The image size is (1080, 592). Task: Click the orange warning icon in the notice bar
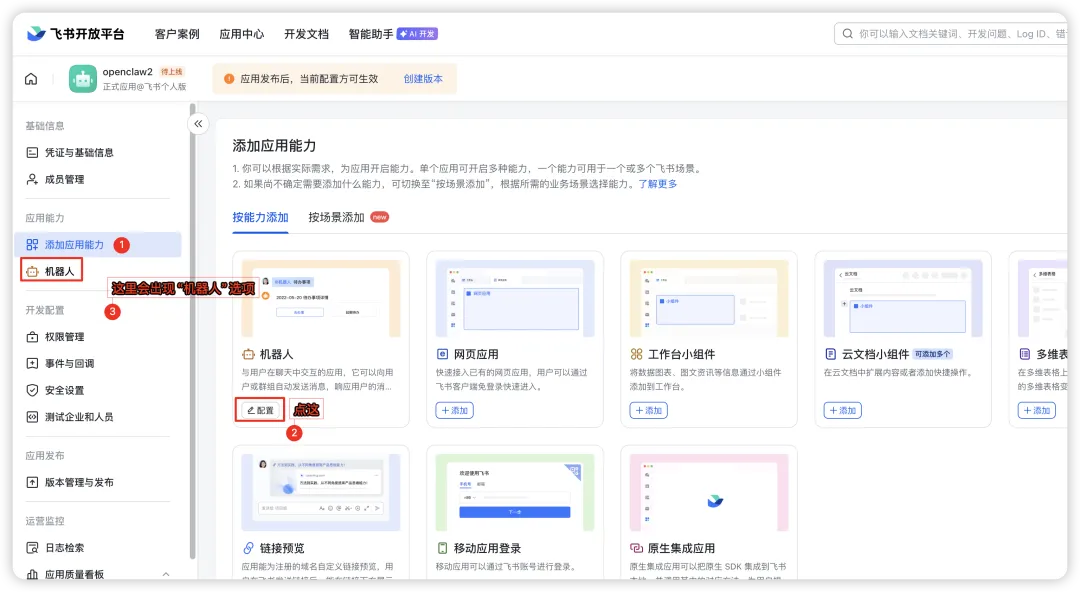click(x=229, y=79)
